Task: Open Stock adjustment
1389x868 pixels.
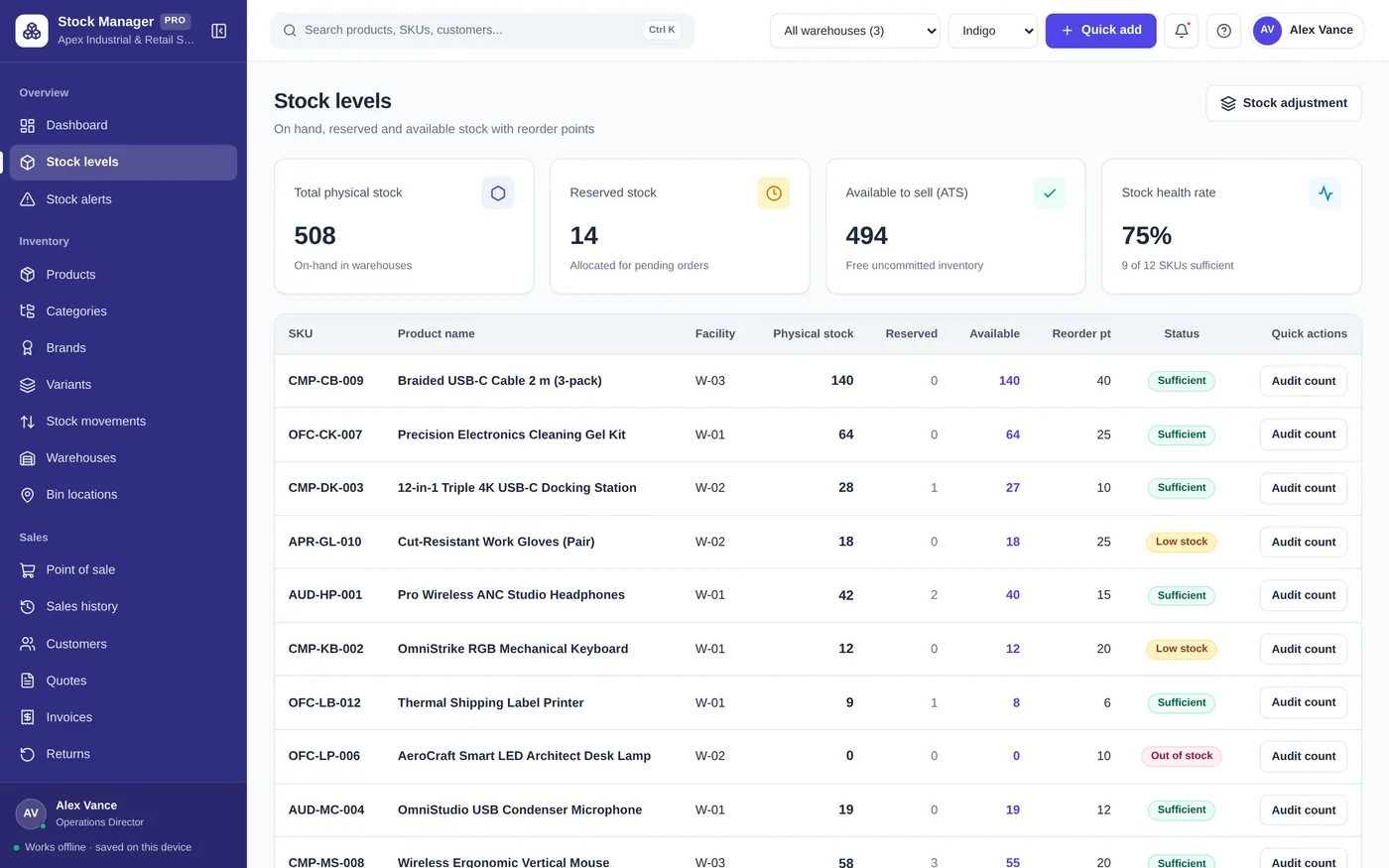Action: [1284, 103]
